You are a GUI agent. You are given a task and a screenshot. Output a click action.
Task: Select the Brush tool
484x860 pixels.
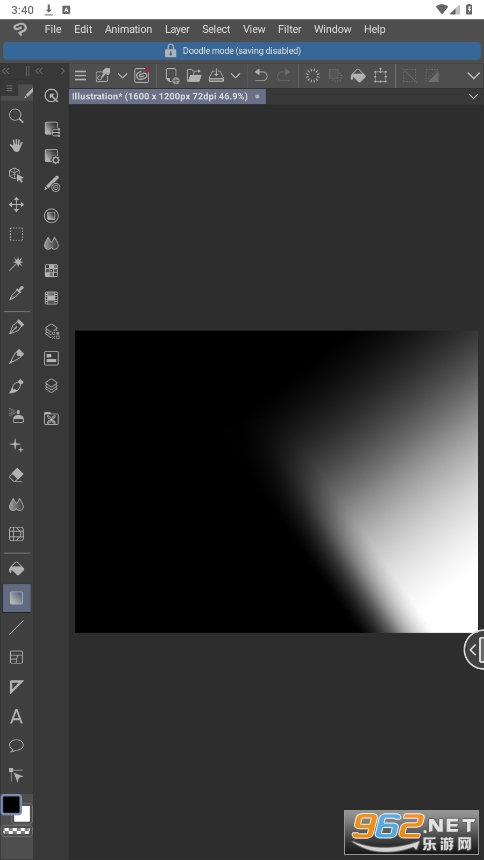16,387
